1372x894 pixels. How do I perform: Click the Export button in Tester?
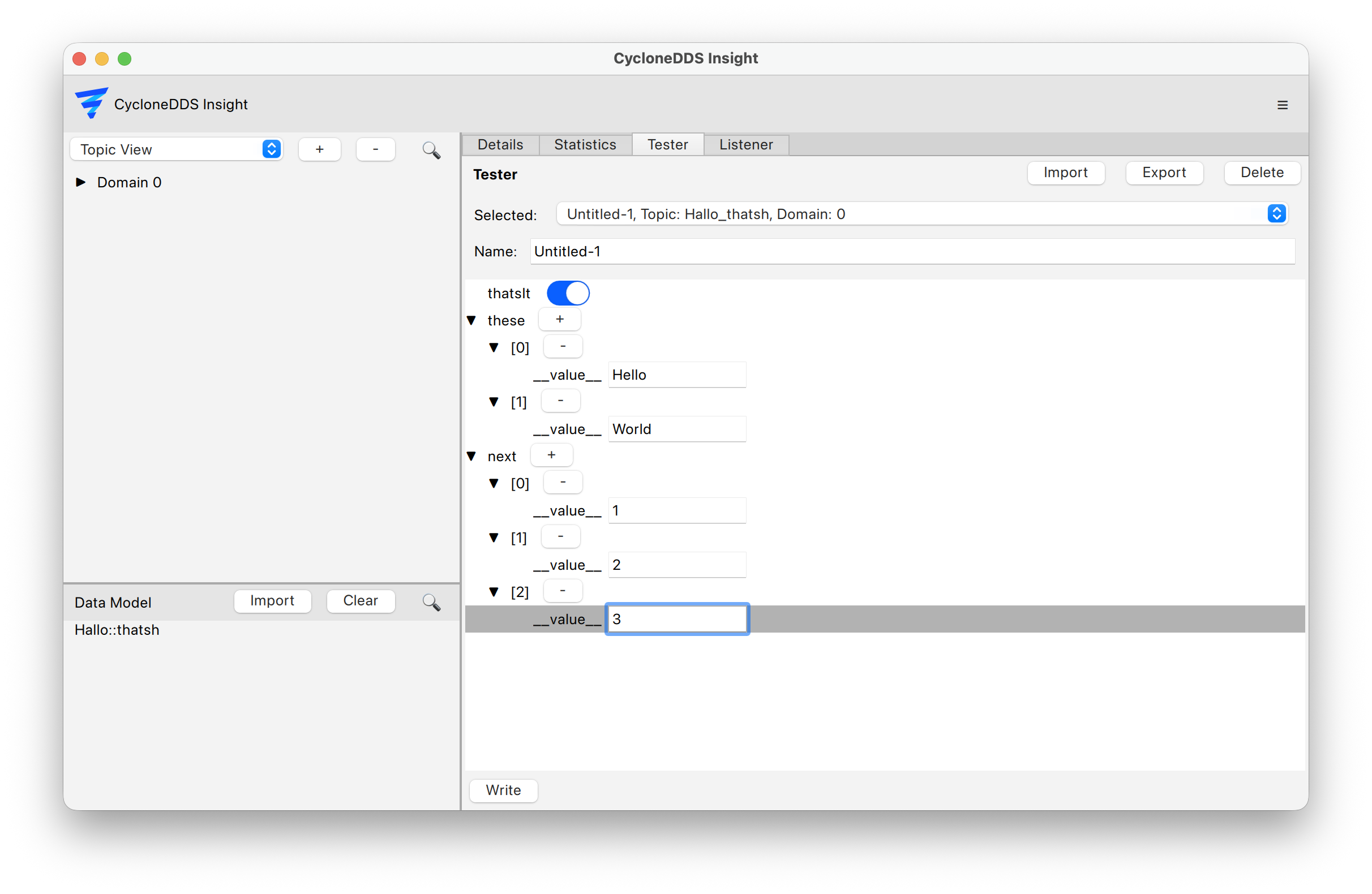[x=1163, y=173]
